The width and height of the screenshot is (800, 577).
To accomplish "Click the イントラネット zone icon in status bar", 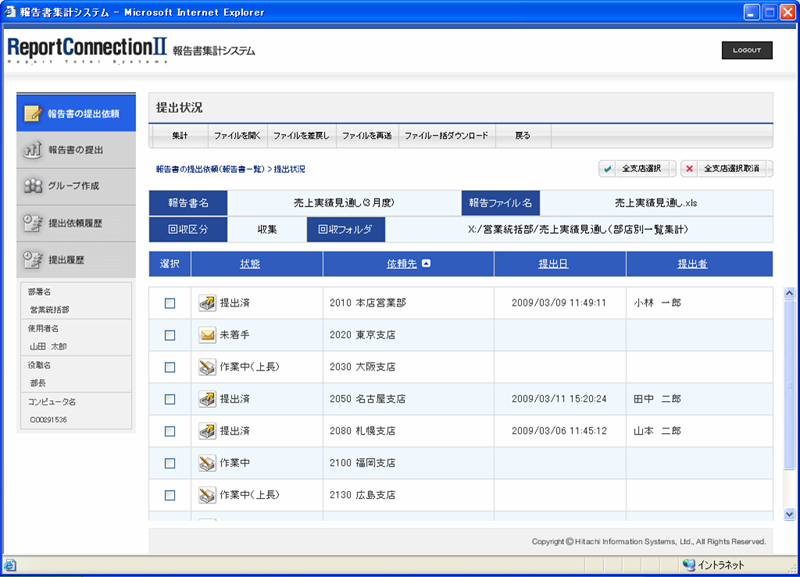I will 689,565.
